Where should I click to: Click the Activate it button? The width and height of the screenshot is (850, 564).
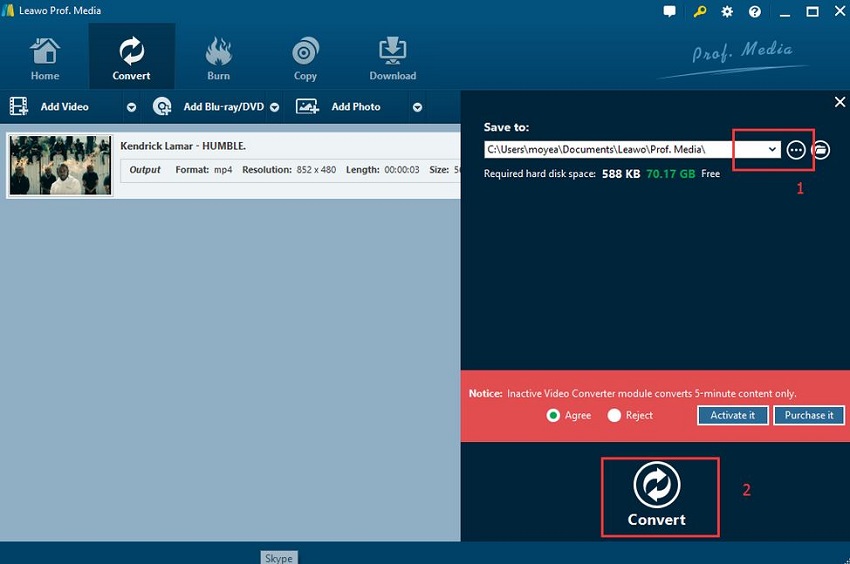coord(732,415)
